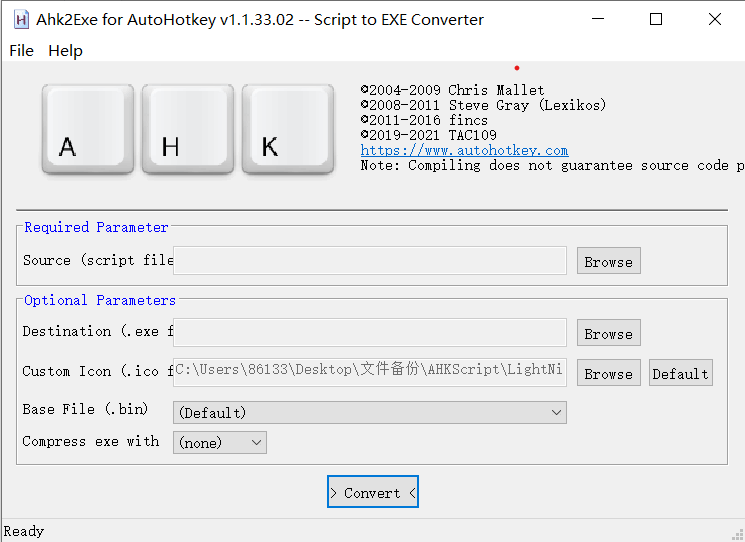Click into the Source script file field
This screenshot has height=542, width=745.
click(370, 260)
